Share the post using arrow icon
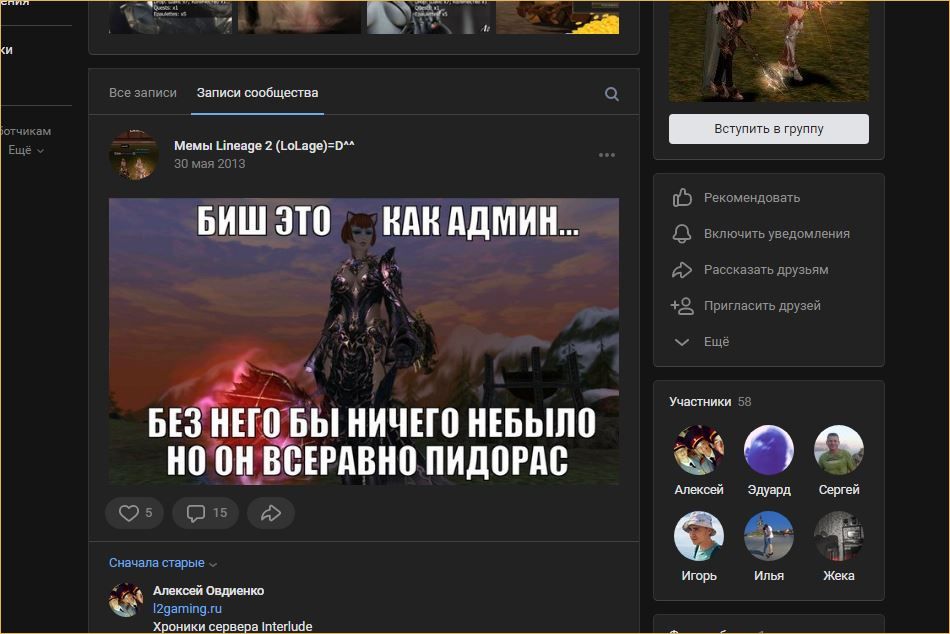 (x=271, y=513)
